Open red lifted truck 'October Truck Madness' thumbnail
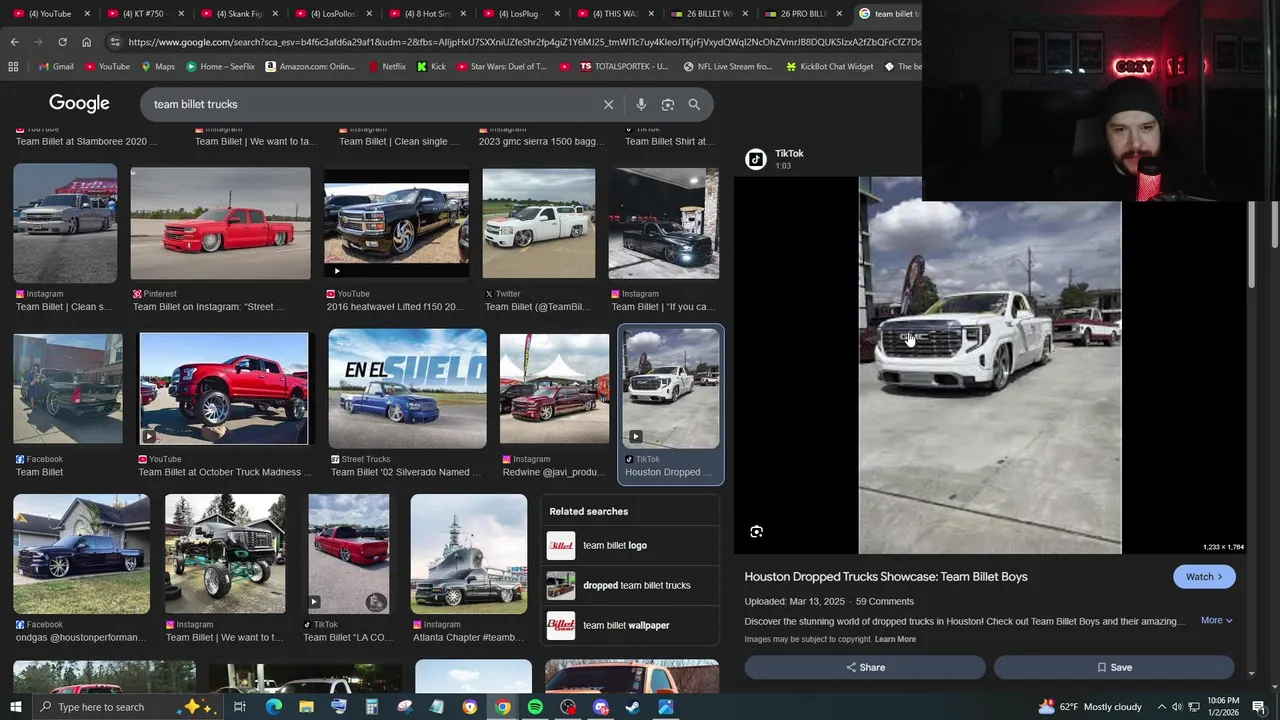 tap(224, 388)
